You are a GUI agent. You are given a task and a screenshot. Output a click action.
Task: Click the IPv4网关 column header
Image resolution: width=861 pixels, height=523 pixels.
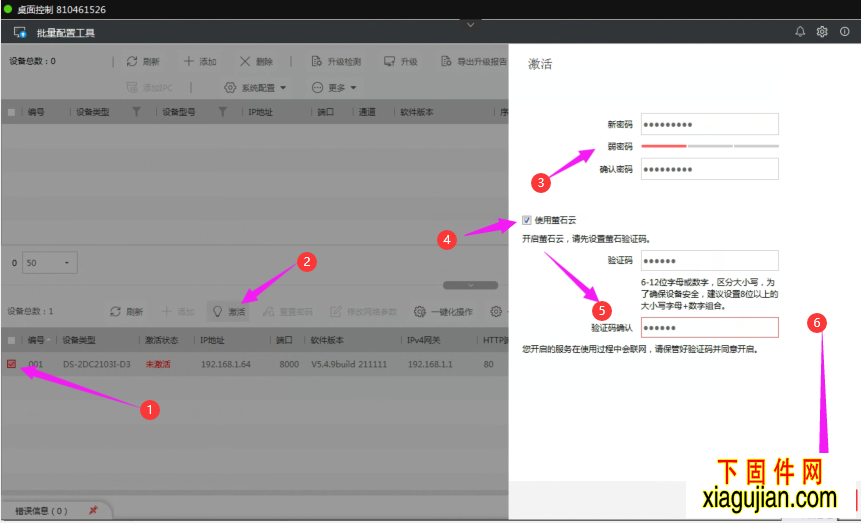[x=424, y=341]
